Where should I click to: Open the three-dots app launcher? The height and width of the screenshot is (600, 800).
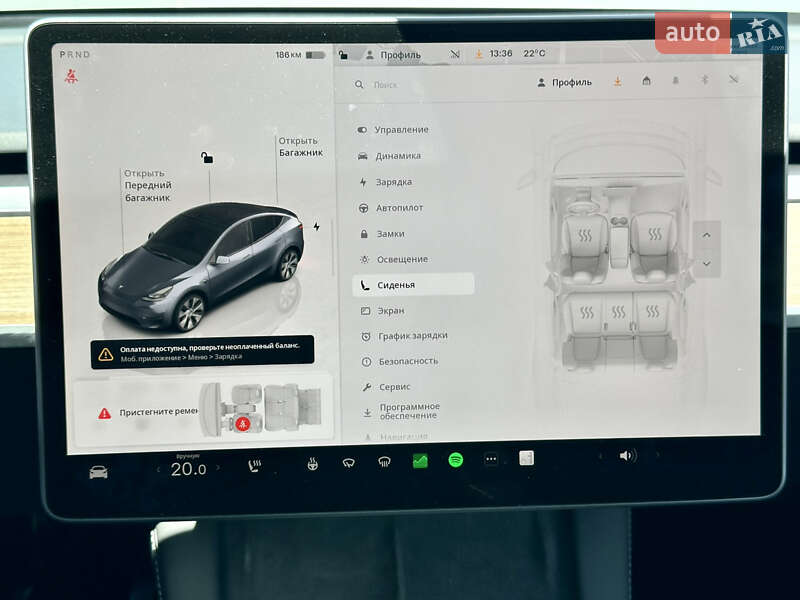pyautogui.click(x=491, y=459)
